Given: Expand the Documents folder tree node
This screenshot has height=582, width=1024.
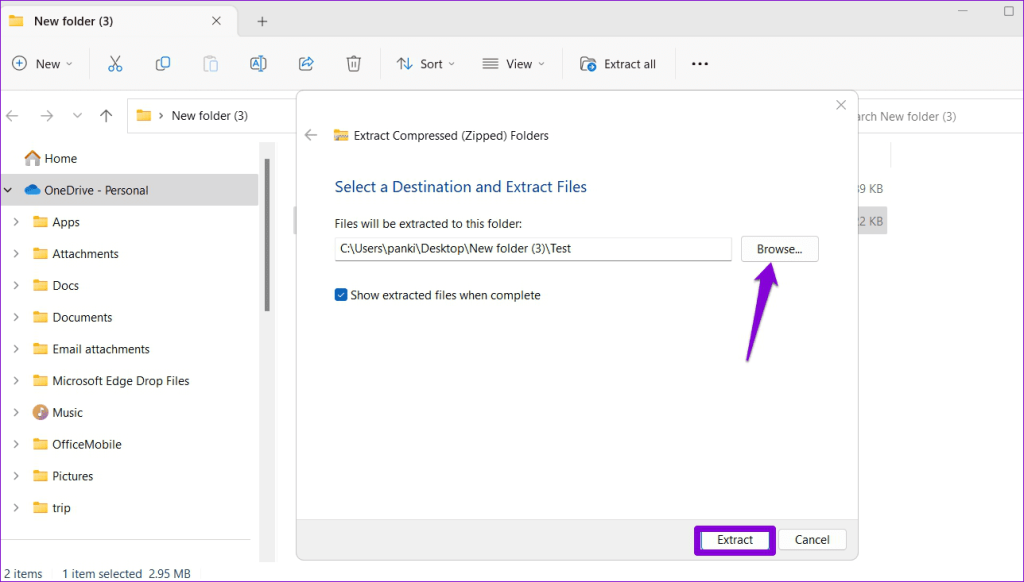Looking at the screenshot, I should (x=16, y=317).
